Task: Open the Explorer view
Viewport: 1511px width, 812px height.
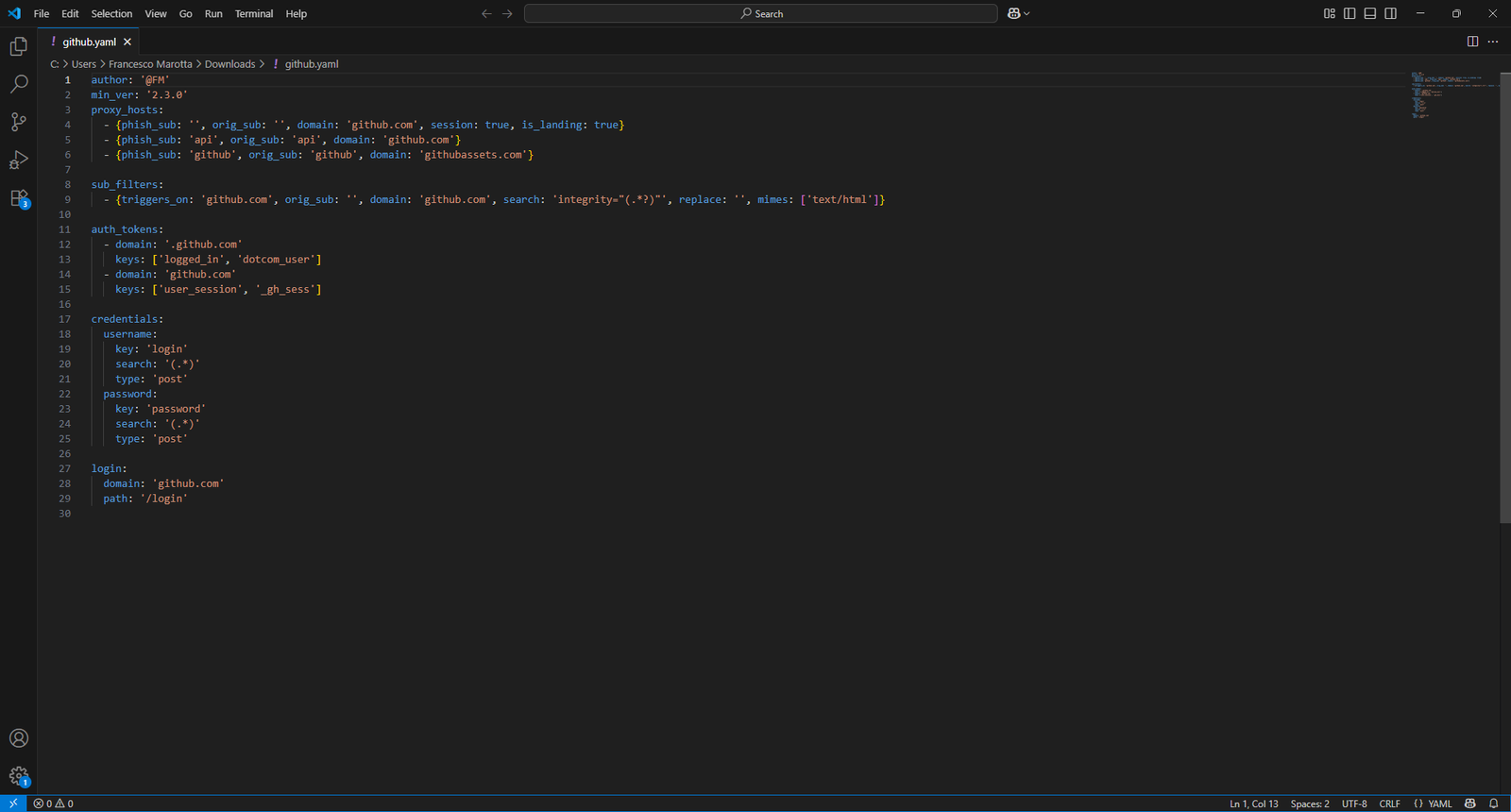Action: [19, 46]
